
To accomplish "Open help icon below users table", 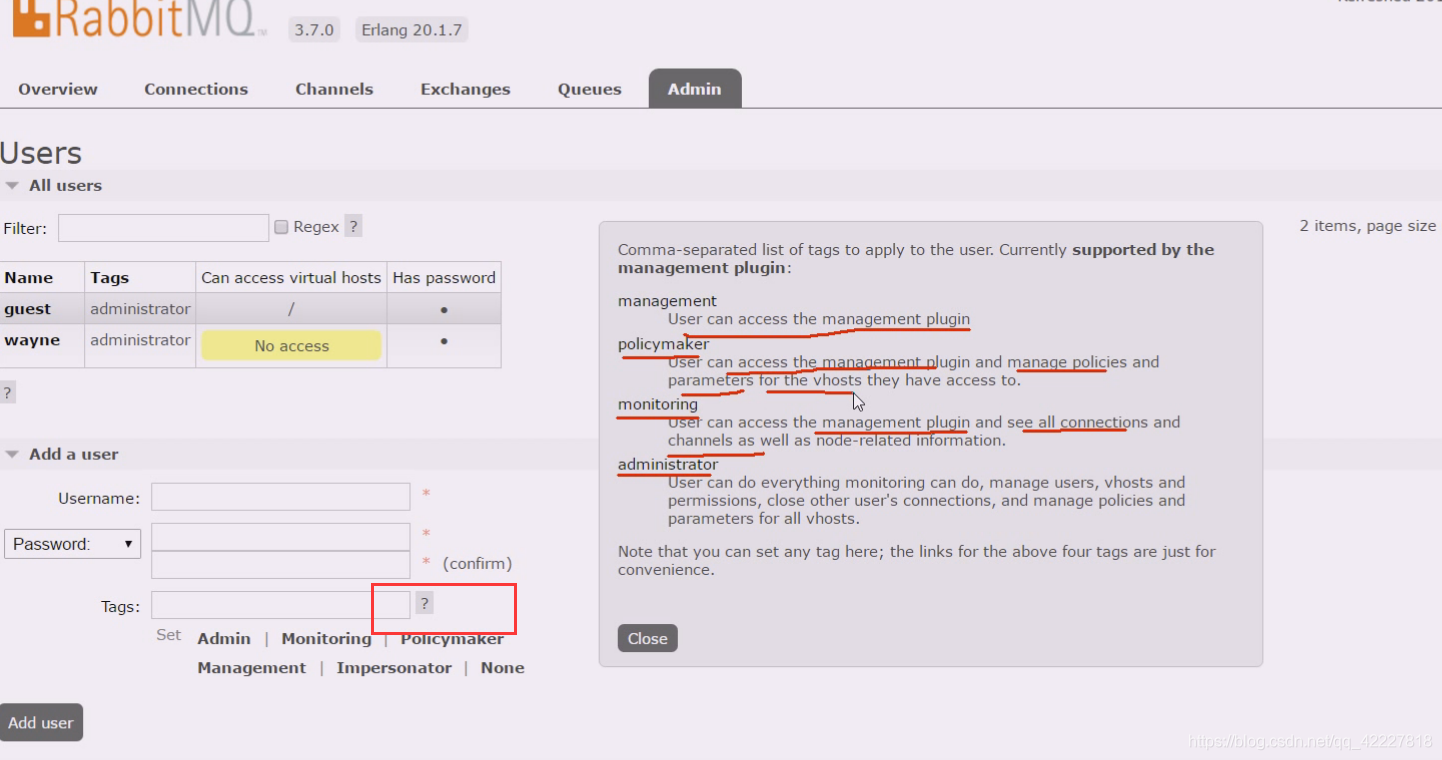I will click(x=7, y=393).
